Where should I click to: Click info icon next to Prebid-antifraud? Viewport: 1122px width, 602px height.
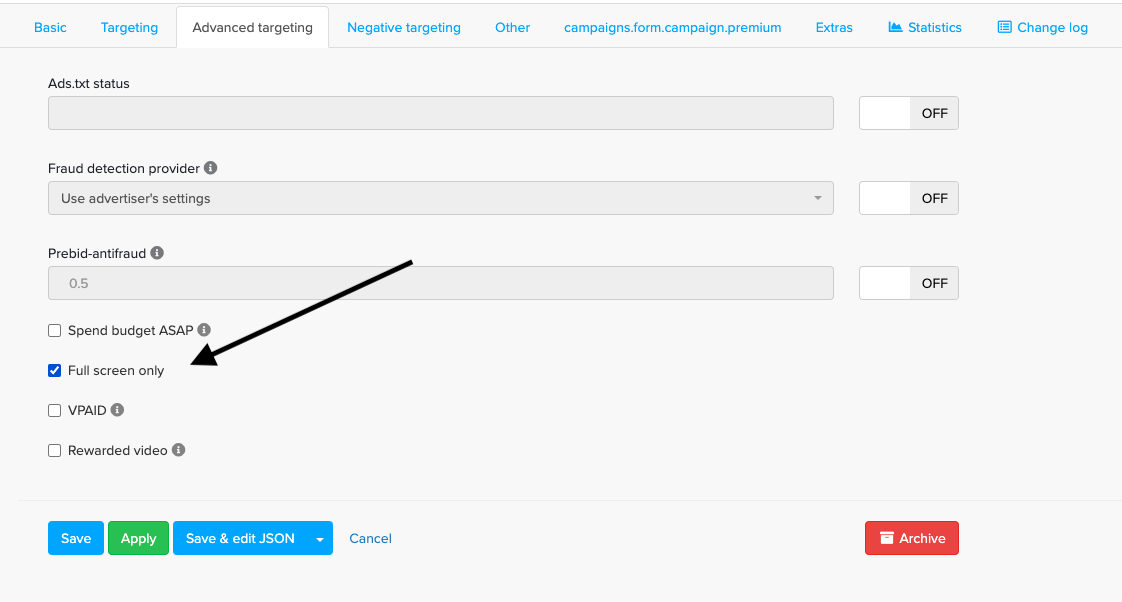(x=157, y=253)
